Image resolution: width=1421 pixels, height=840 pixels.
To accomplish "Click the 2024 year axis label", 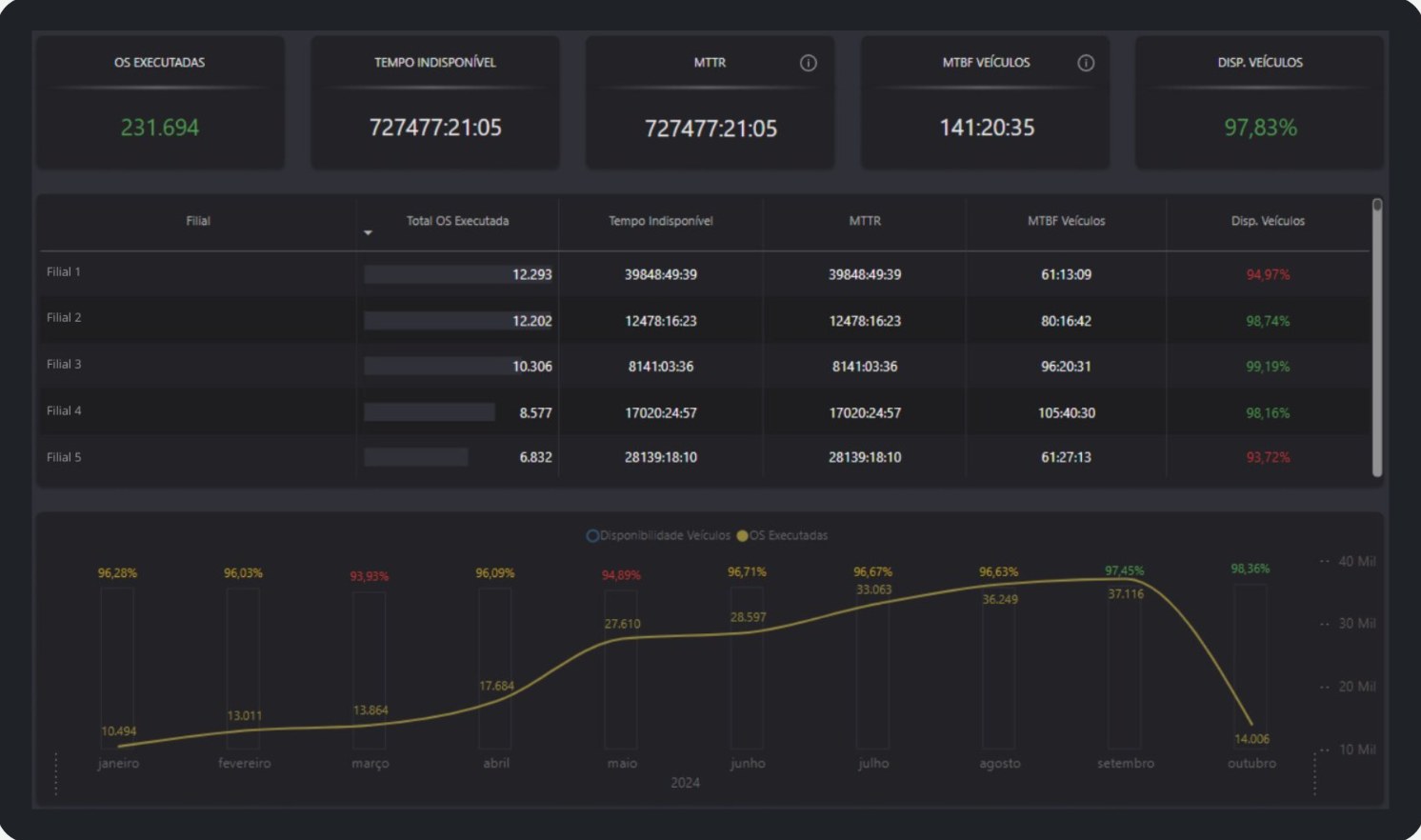I will coord(685,782).
